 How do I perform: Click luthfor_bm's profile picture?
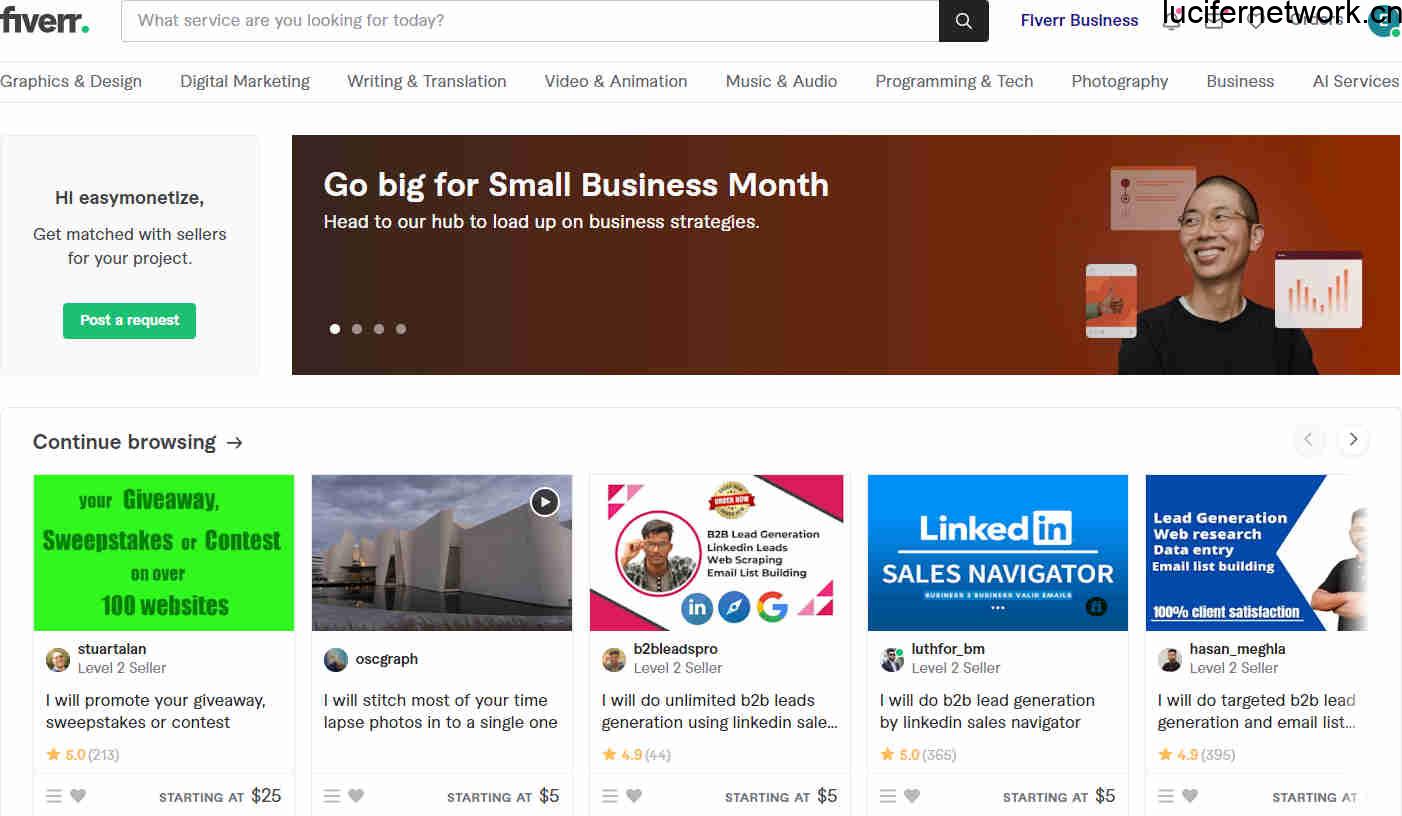pyautogui.click(x=892, y=659)
